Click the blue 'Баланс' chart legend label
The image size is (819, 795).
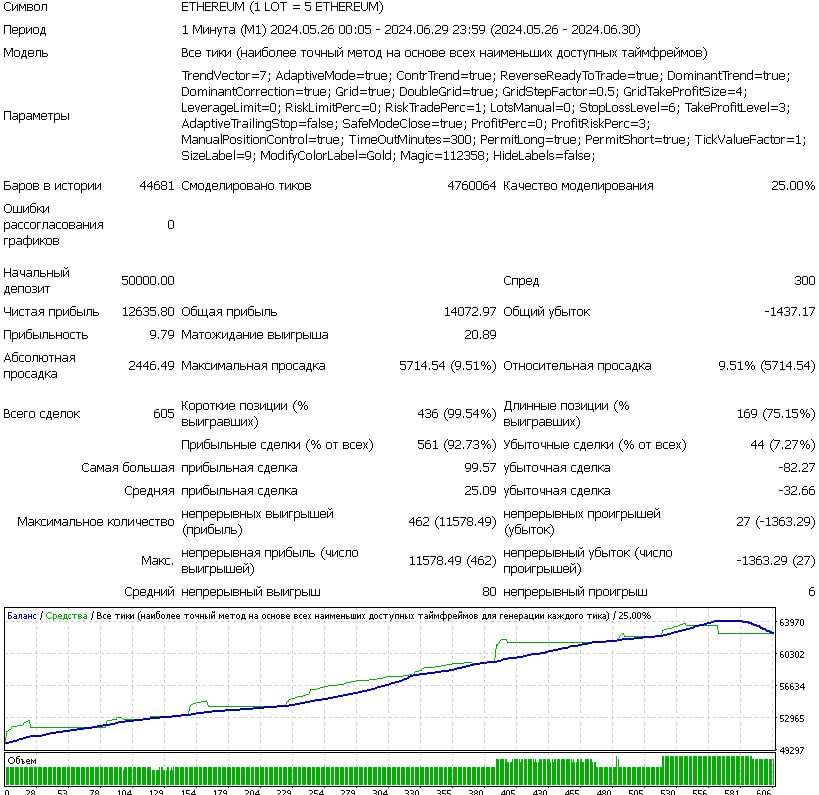click(x=22, y=616)
